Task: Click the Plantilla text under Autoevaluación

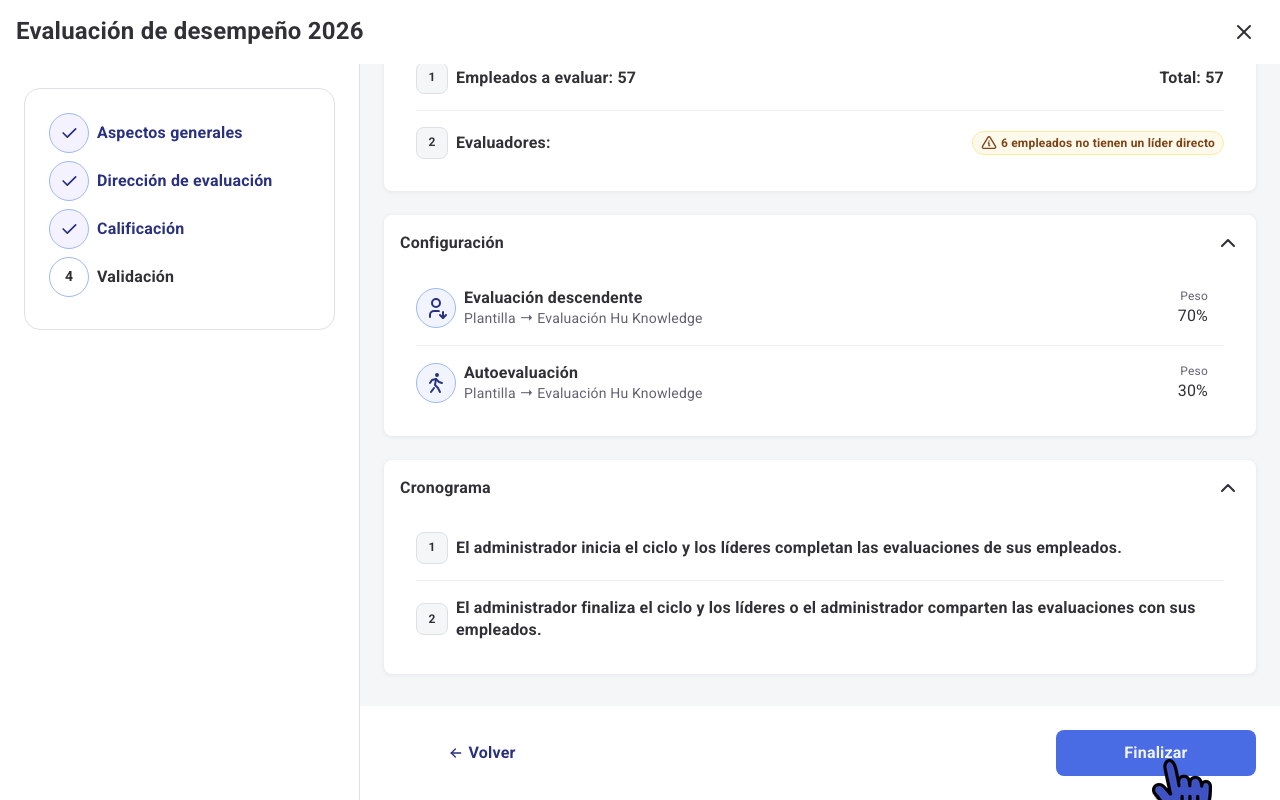Action: 583,394
